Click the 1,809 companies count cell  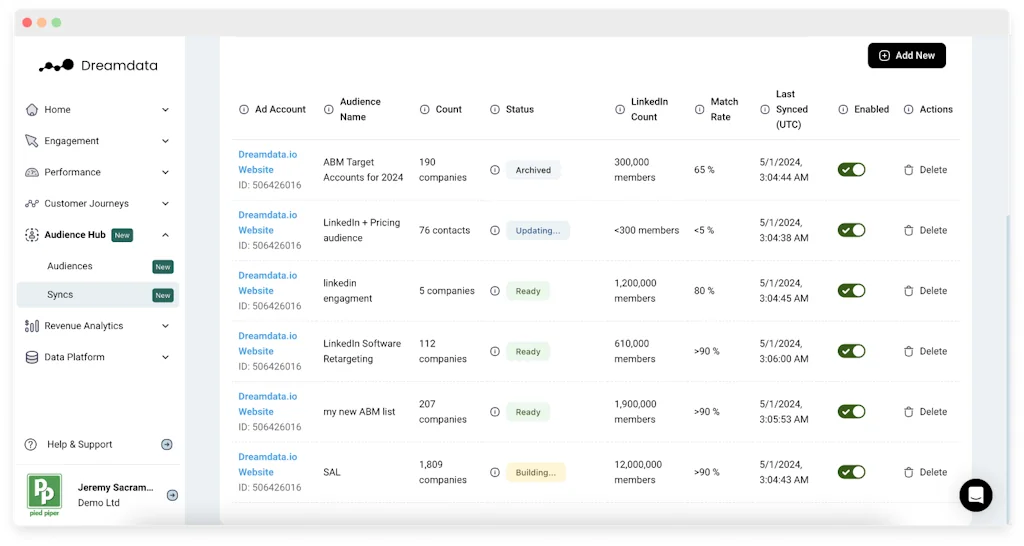[x=443, y=472]
